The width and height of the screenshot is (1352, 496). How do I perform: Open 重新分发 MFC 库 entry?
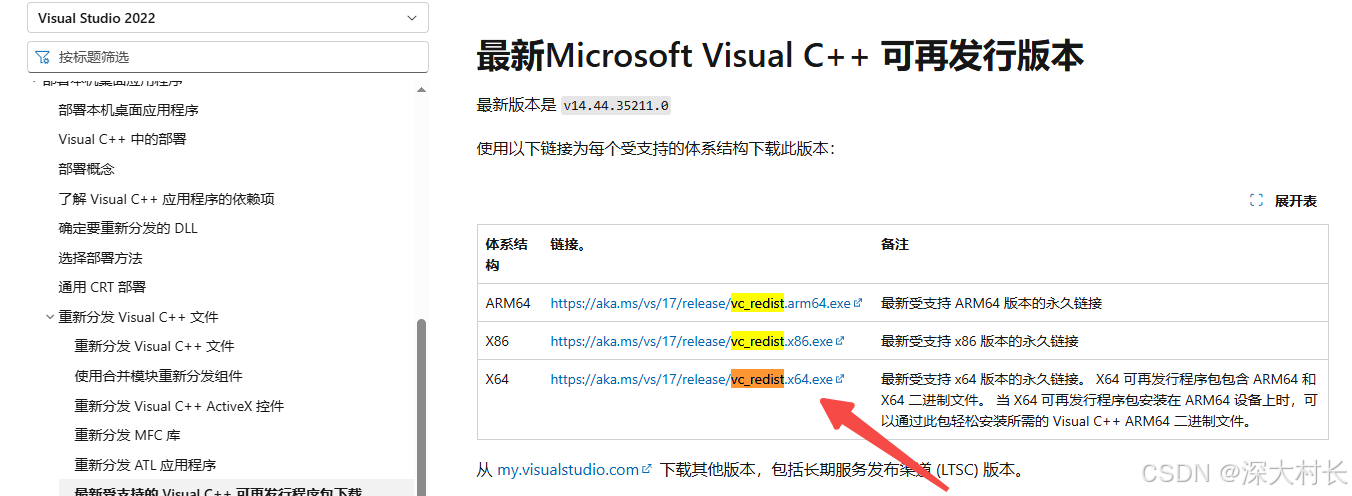pyautogui.click(x=127, y=435)
